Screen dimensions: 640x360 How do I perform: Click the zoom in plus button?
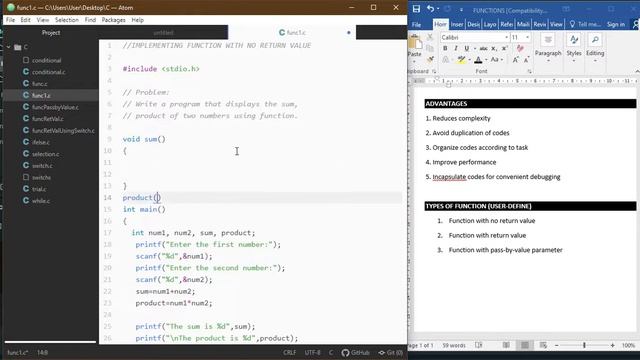tap(612, 345)
